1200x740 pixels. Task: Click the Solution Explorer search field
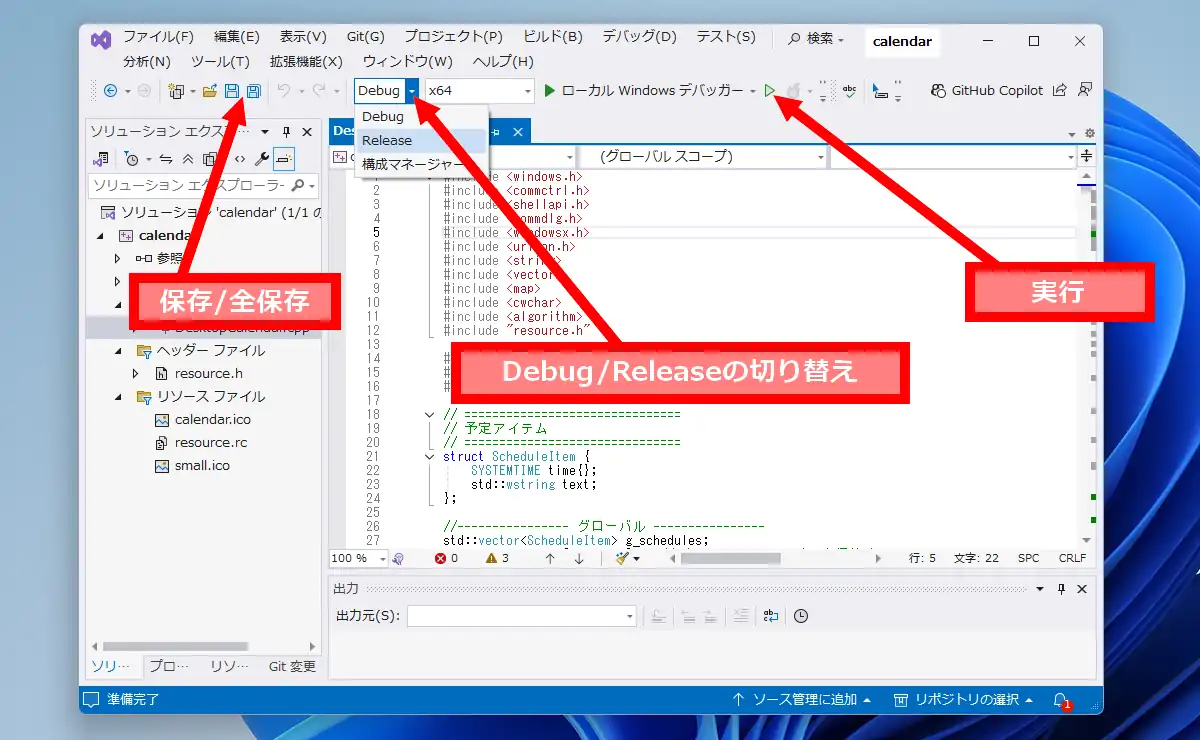203,186
